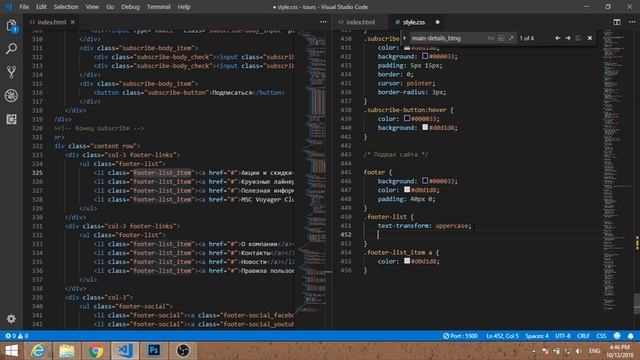Change line endings via CRLF
The image size is (640, 360).
(583, 336)
